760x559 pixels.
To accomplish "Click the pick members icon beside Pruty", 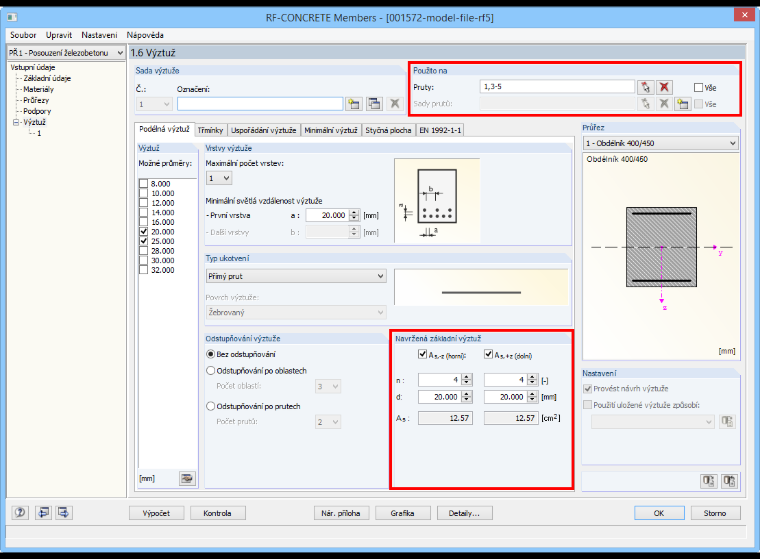I will click(x=645, y=87).
